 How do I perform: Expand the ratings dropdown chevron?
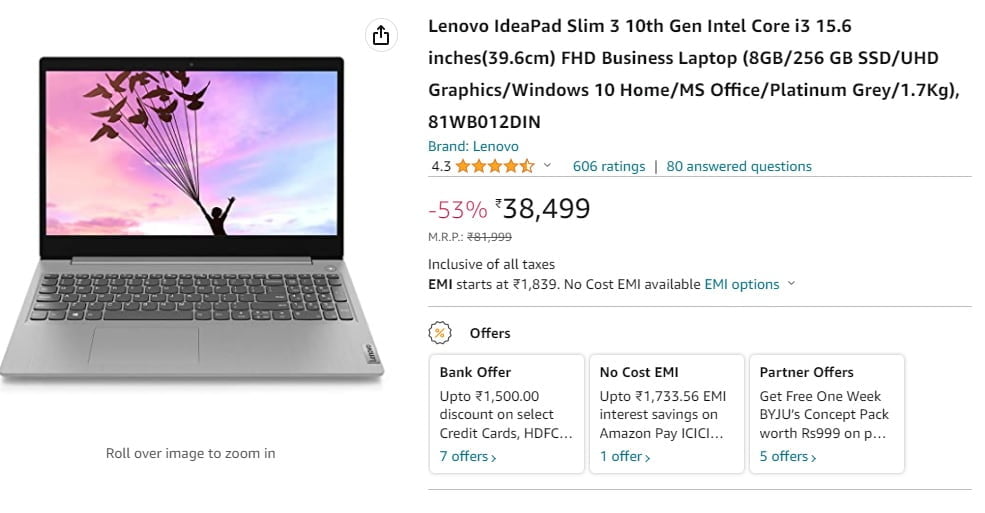pyautogui.click(x=547, y=166)
